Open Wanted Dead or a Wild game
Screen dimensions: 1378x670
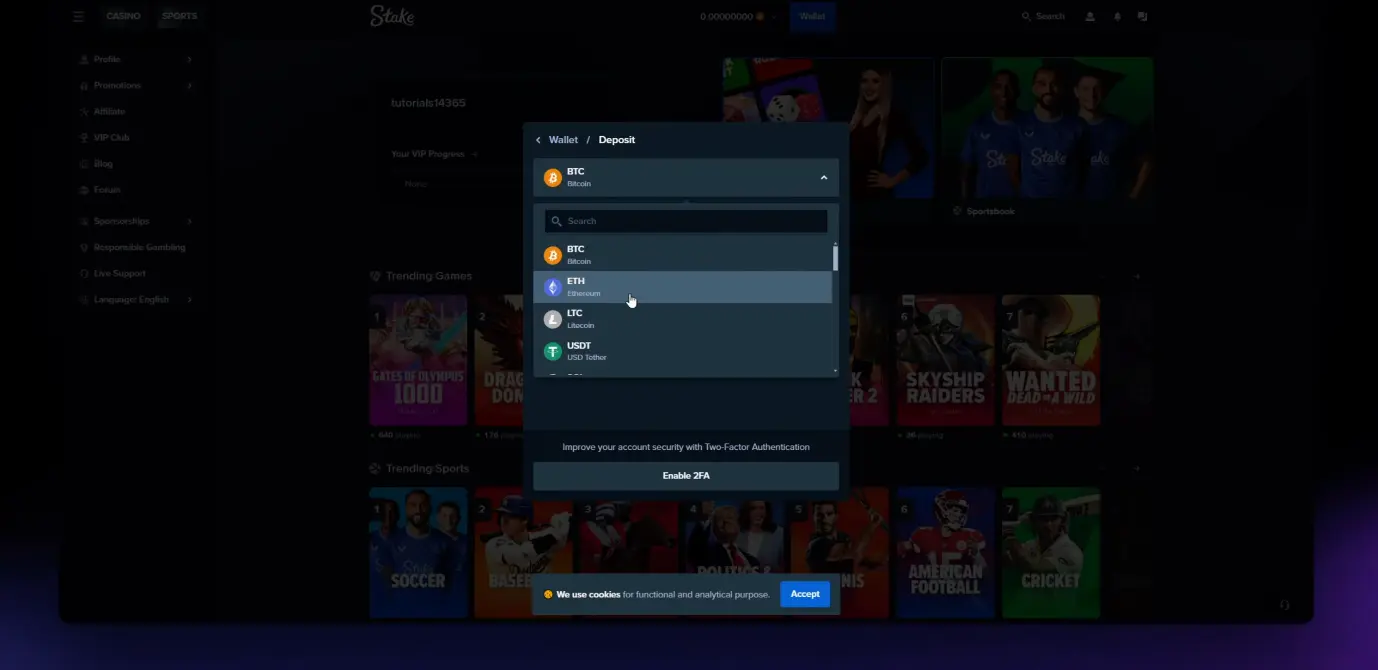click(x=1051, y=360)
